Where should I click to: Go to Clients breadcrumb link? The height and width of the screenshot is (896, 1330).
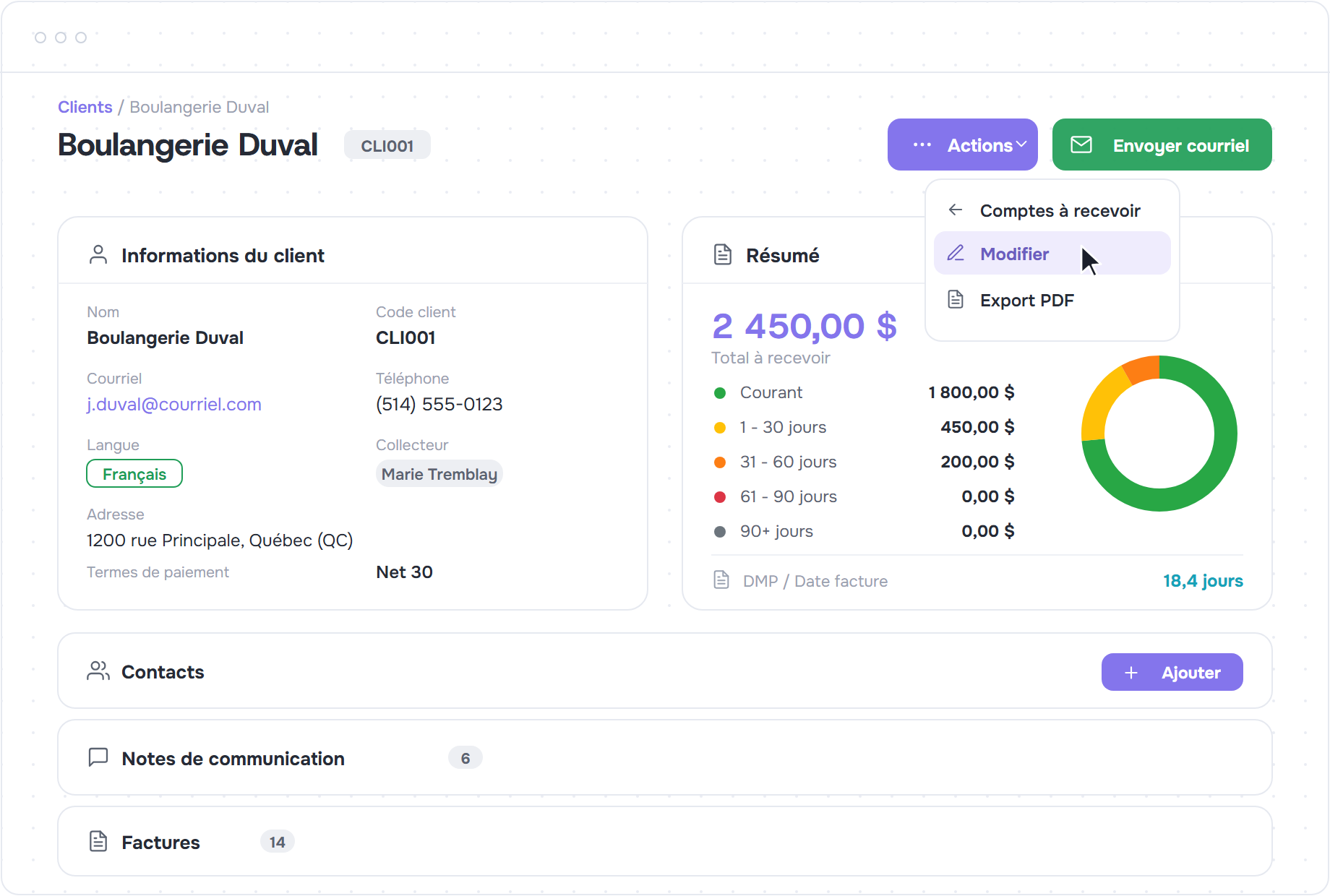85,107
